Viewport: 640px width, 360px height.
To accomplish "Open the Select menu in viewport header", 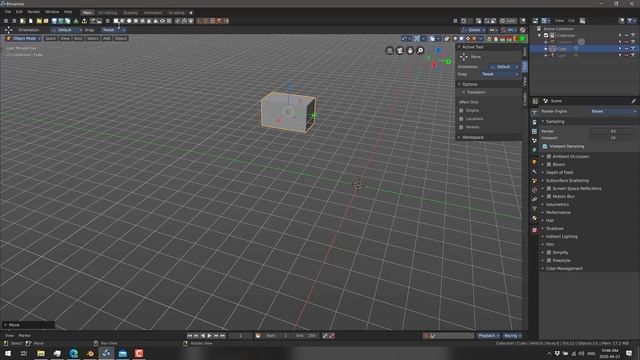I will point(93,38).
